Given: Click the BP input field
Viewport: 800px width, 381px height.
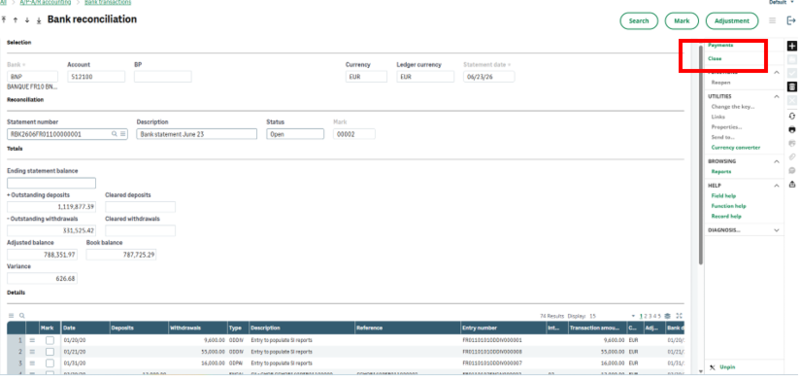Looking at the screenshot, I should 163,77.
